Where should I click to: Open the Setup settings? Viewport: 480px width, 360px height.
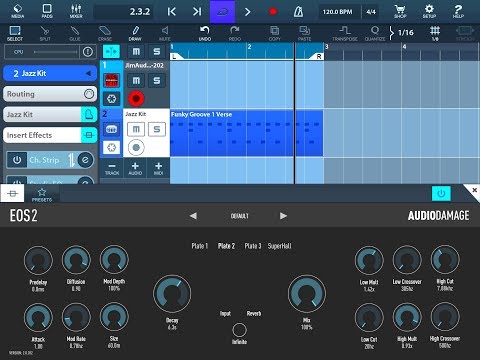pos(429,11)
